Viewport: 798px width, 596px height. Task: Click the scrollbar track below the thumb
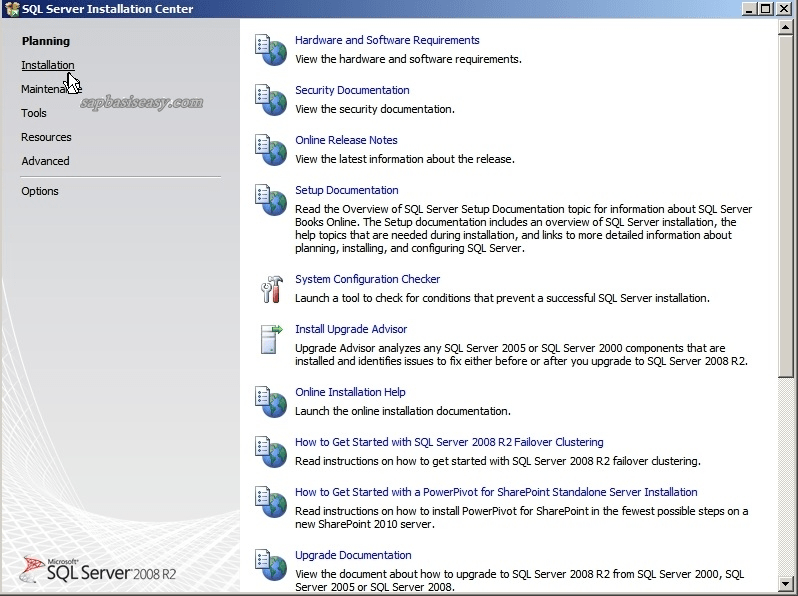point(785,476)
